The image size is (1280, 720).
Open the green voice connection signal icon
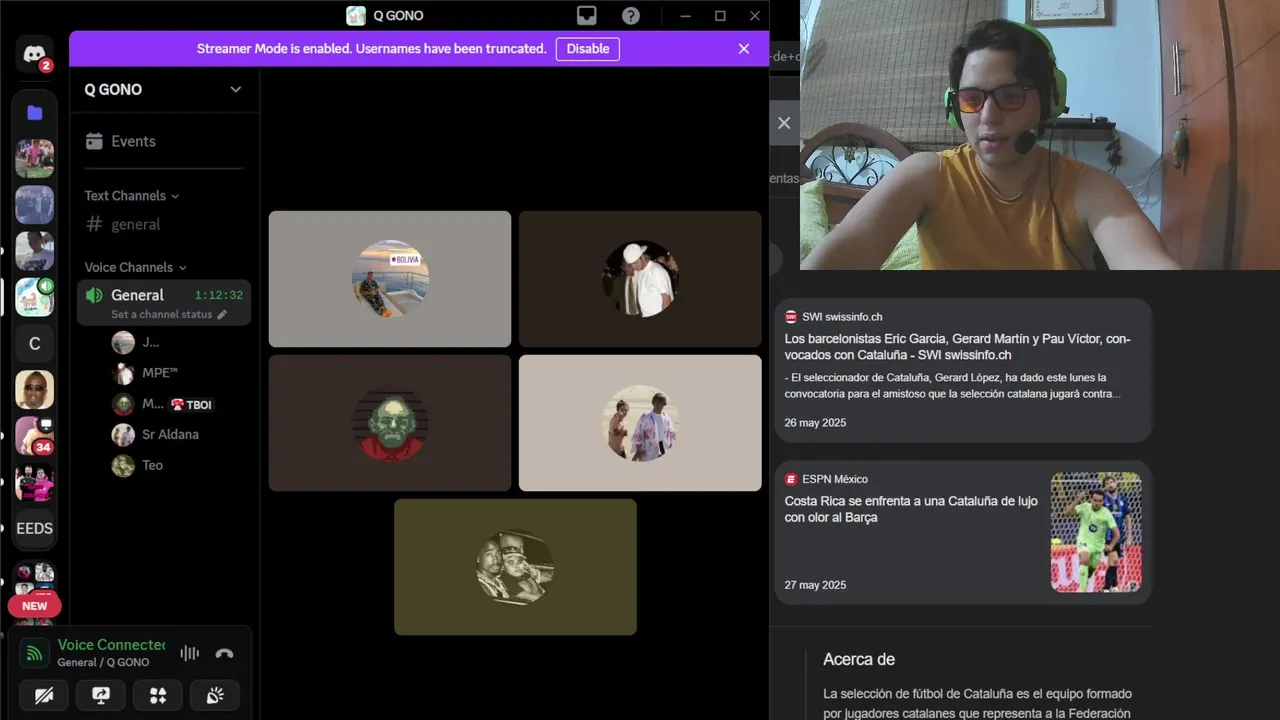(x=35, y=654)
